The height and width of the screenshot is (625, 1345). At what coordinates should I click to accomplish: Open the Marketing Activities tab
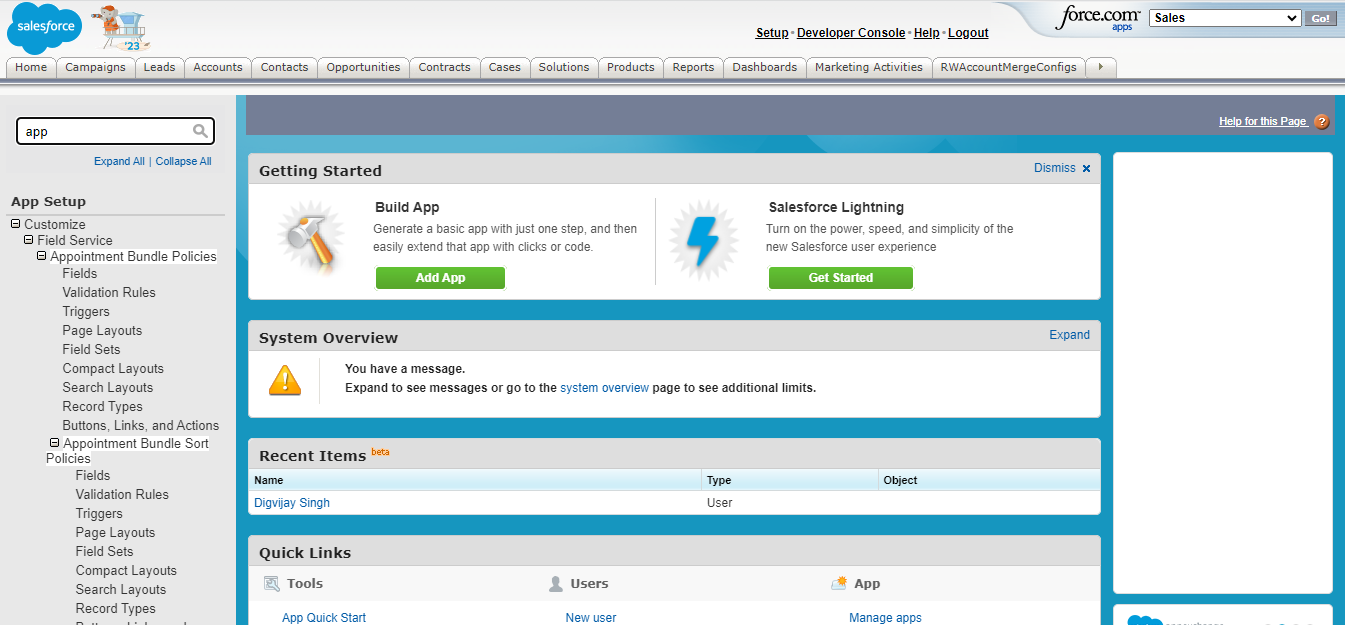click(x=869, y=67)
